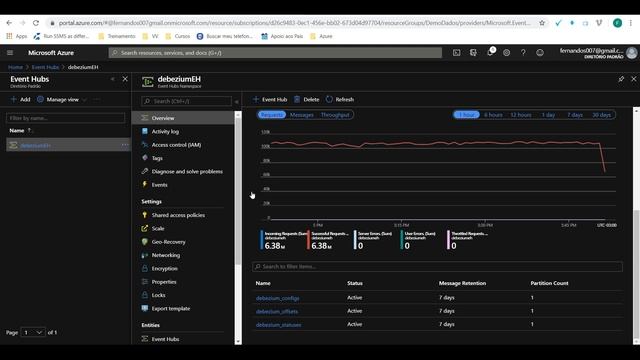Collapse the resource menu with the chevron
The height and width of the screenshot is (360, 640).
pyautogui.click(x=237, y=101)
